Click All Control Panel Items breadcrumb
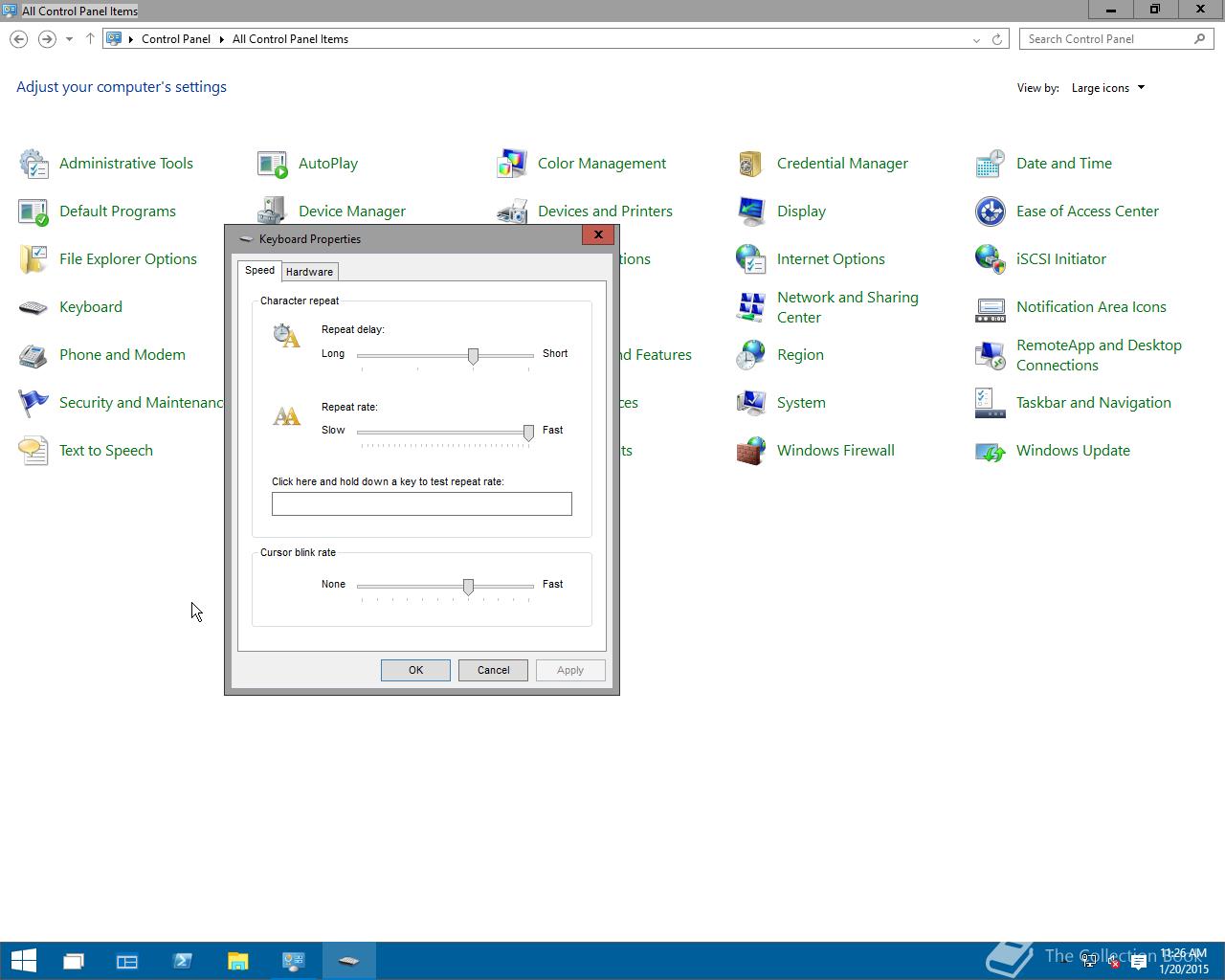Image resolution: width=1225 pixels, height=980 pixels. [x=290, y=39]
